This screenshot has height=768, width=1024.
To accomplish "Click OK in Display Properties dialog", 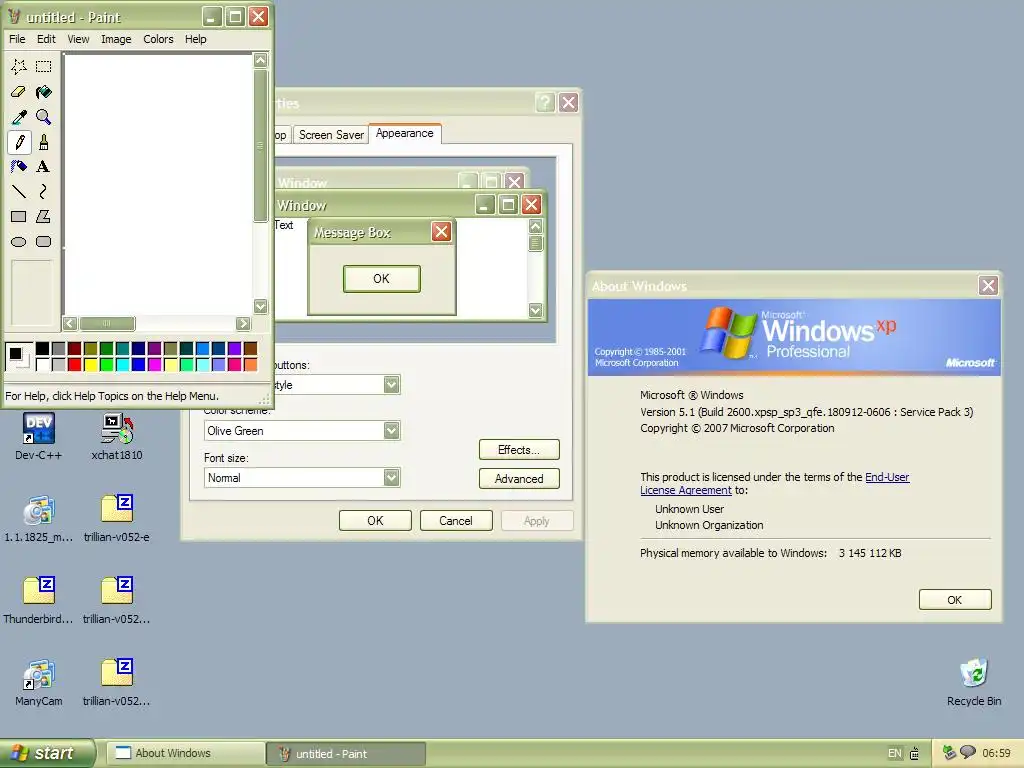I will 376,520.
